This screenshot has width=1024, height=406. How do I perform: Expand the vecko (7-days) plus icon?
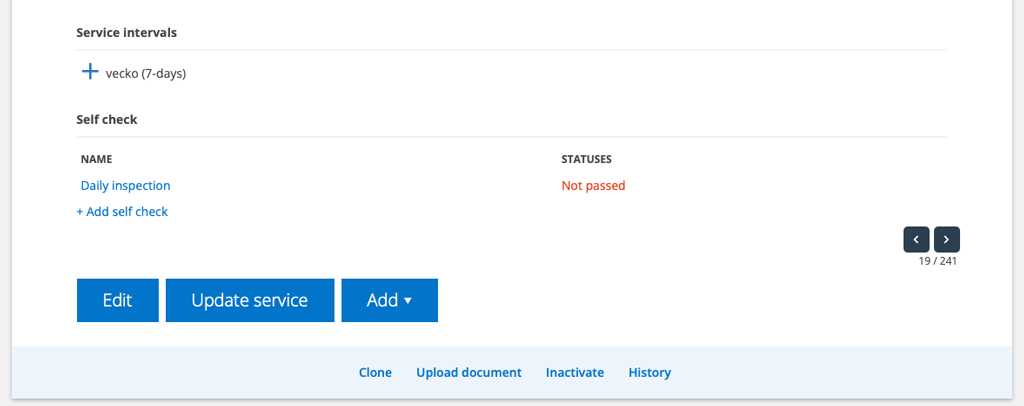tap(90, 72)
